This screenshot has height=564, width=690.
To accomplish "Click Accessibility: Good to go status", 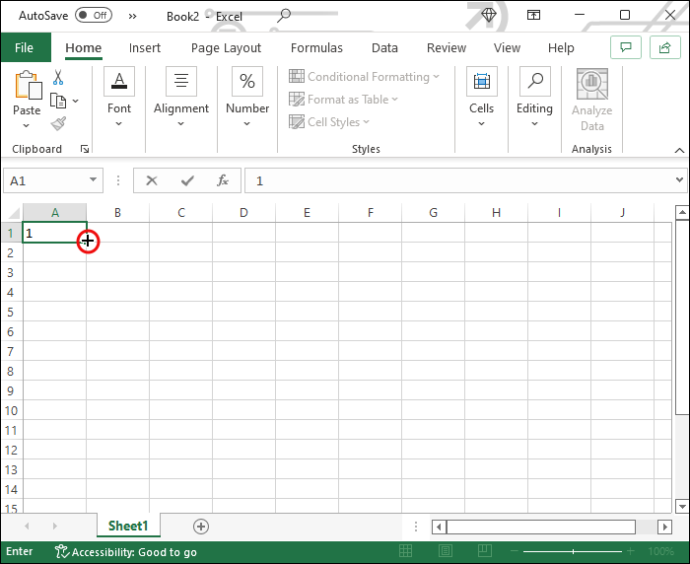I will 125,552.
